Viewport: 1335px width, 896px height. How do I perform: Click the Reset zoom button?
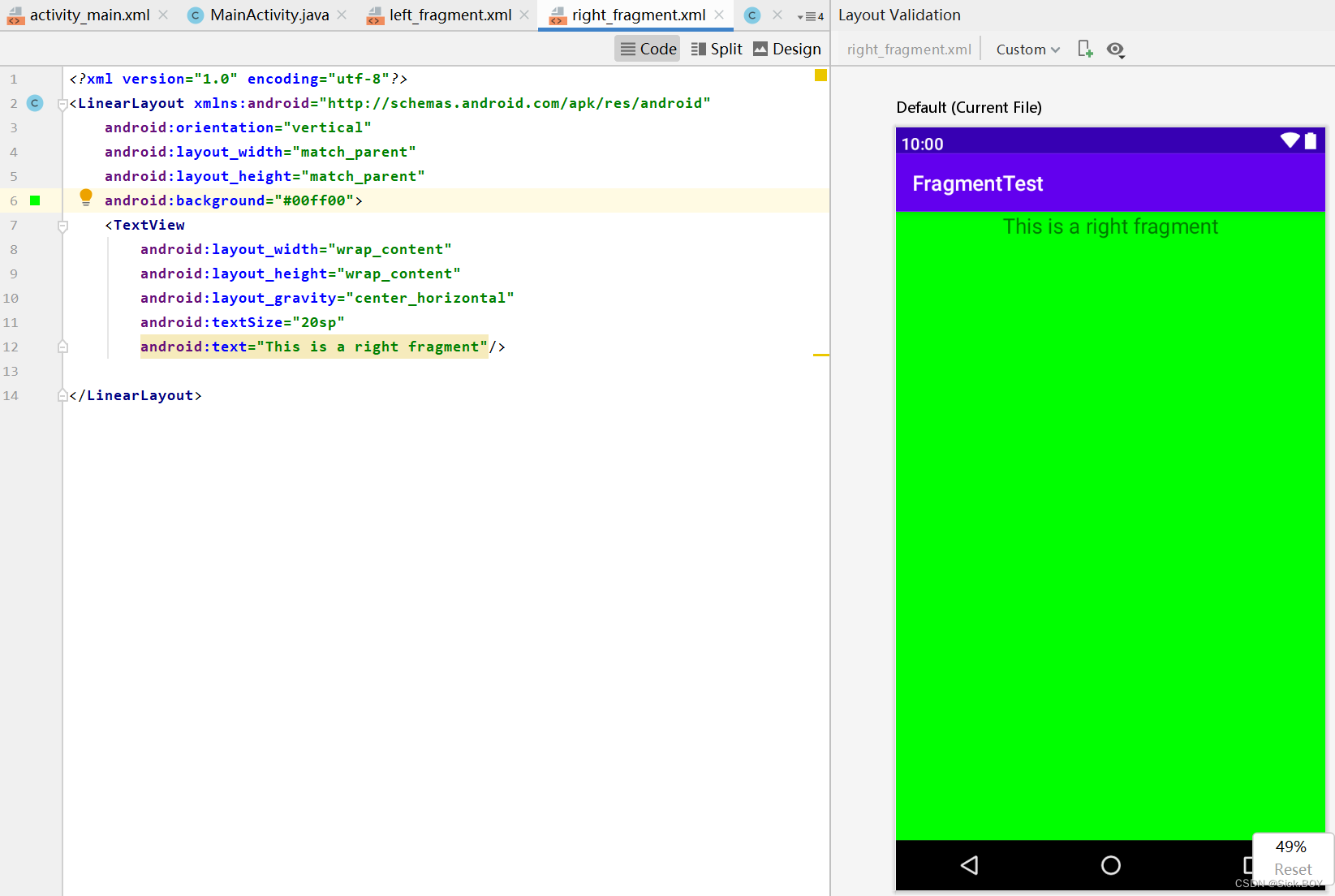[1292, 869]
